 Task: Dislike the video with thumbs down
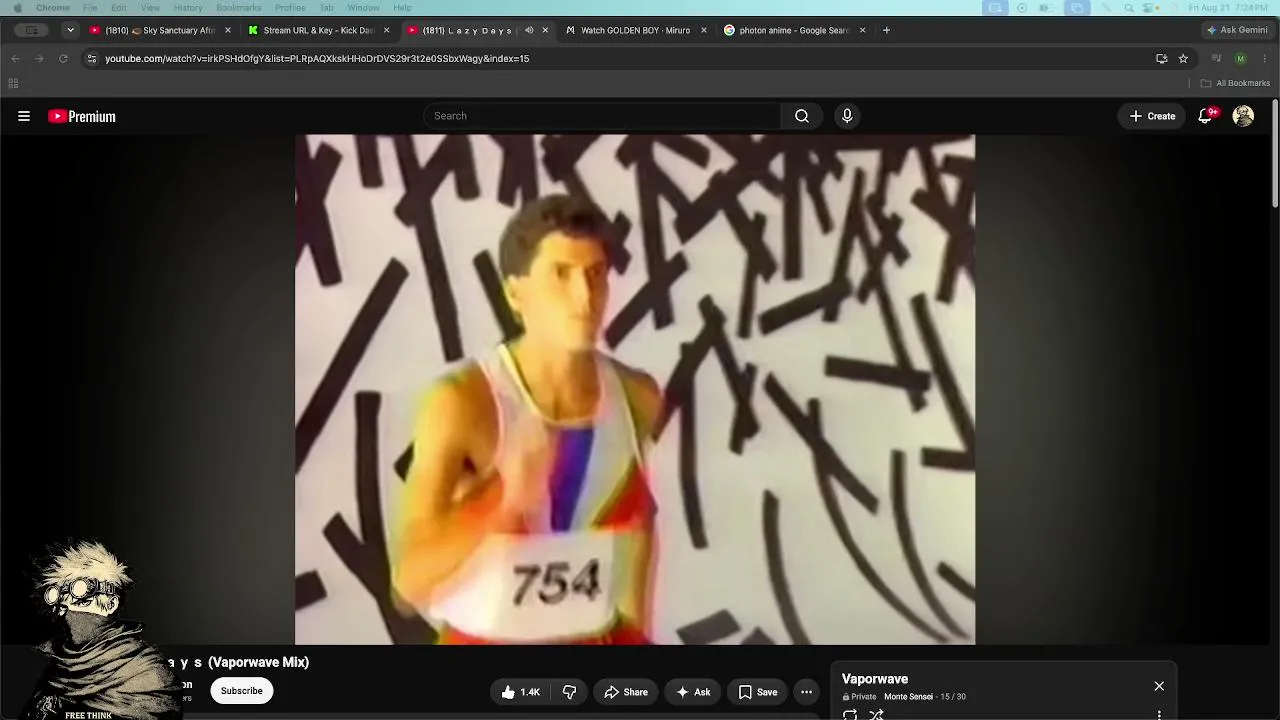[x=570, y=692]
